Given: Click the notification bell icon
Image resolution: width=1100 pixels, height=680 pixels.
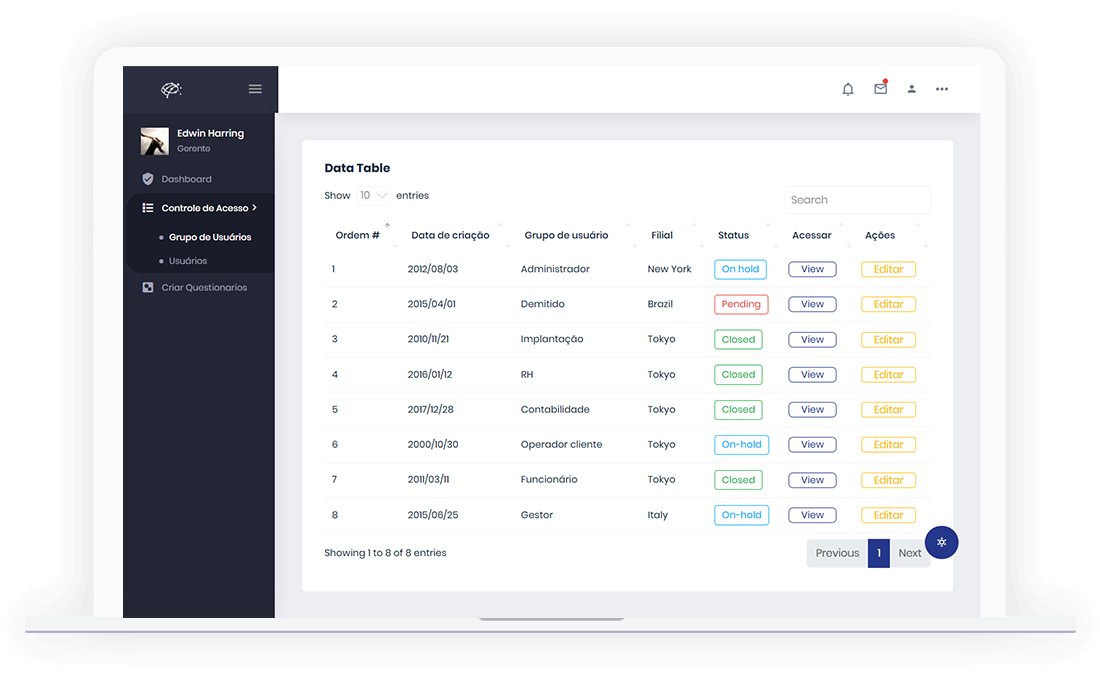Looking at the screenshot, I should coord(848,89).
